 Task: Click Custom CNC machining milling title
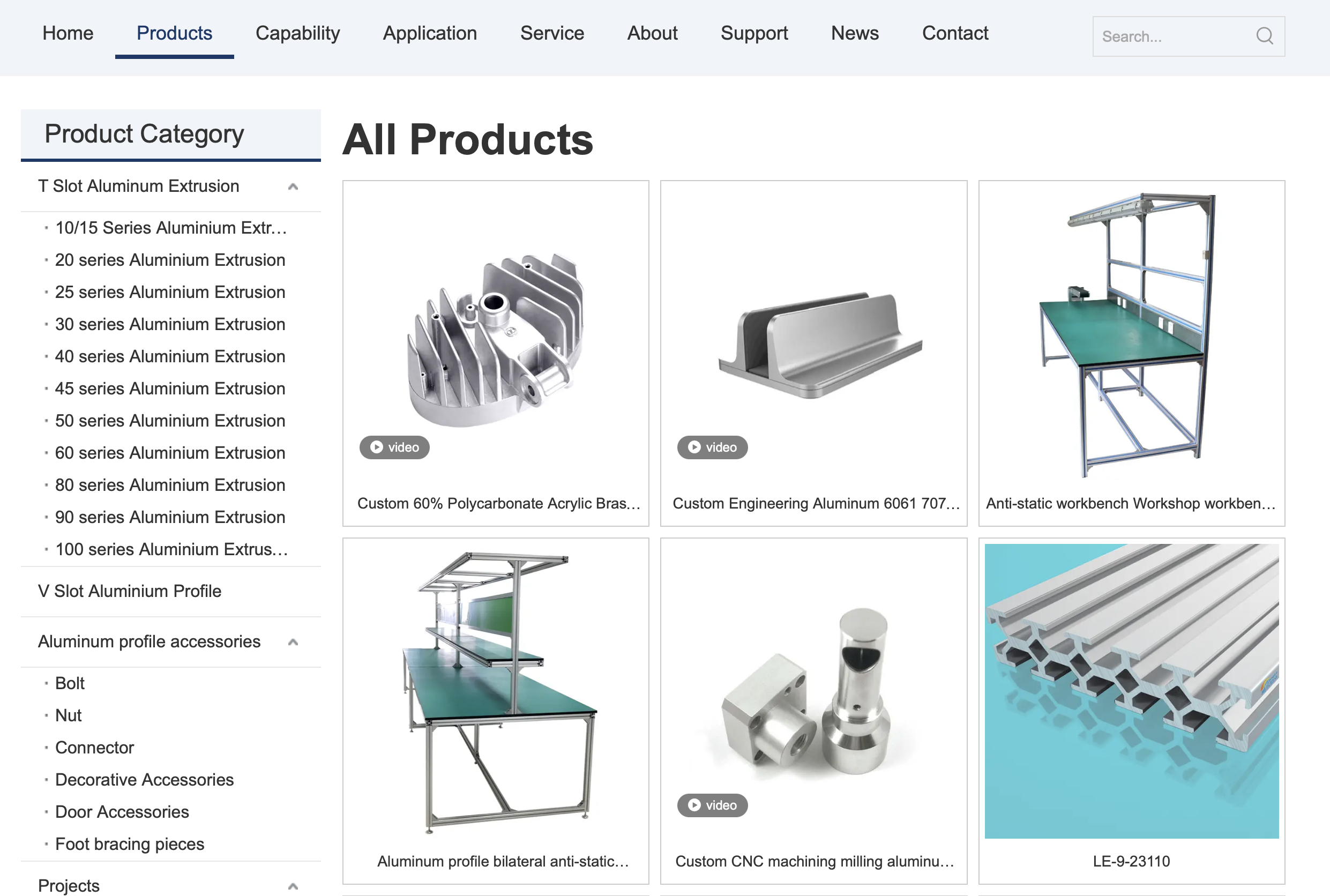pos(814,861)
